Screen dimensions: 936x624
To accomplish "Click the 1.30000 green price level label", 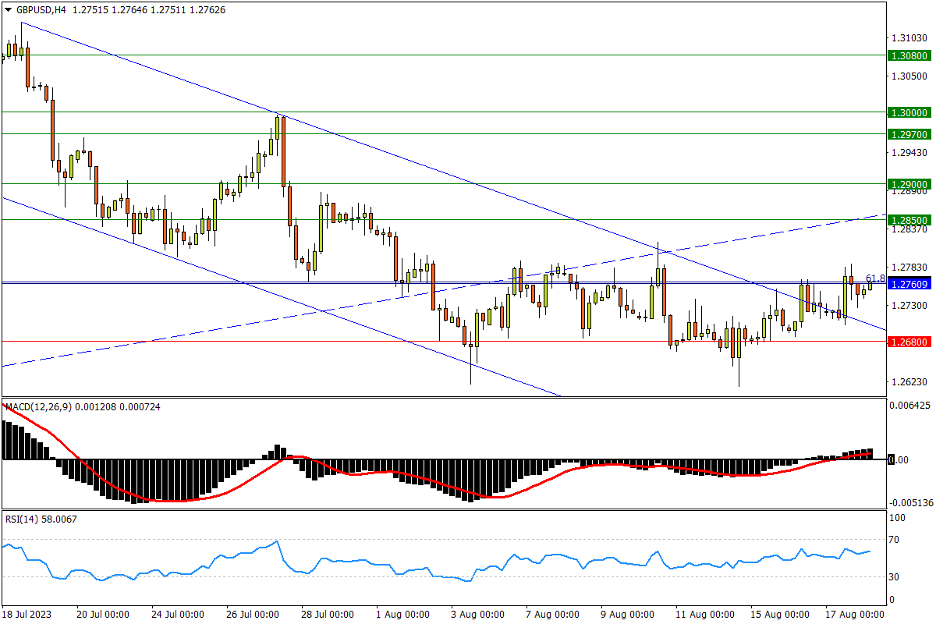I will [x=909, y=113].
